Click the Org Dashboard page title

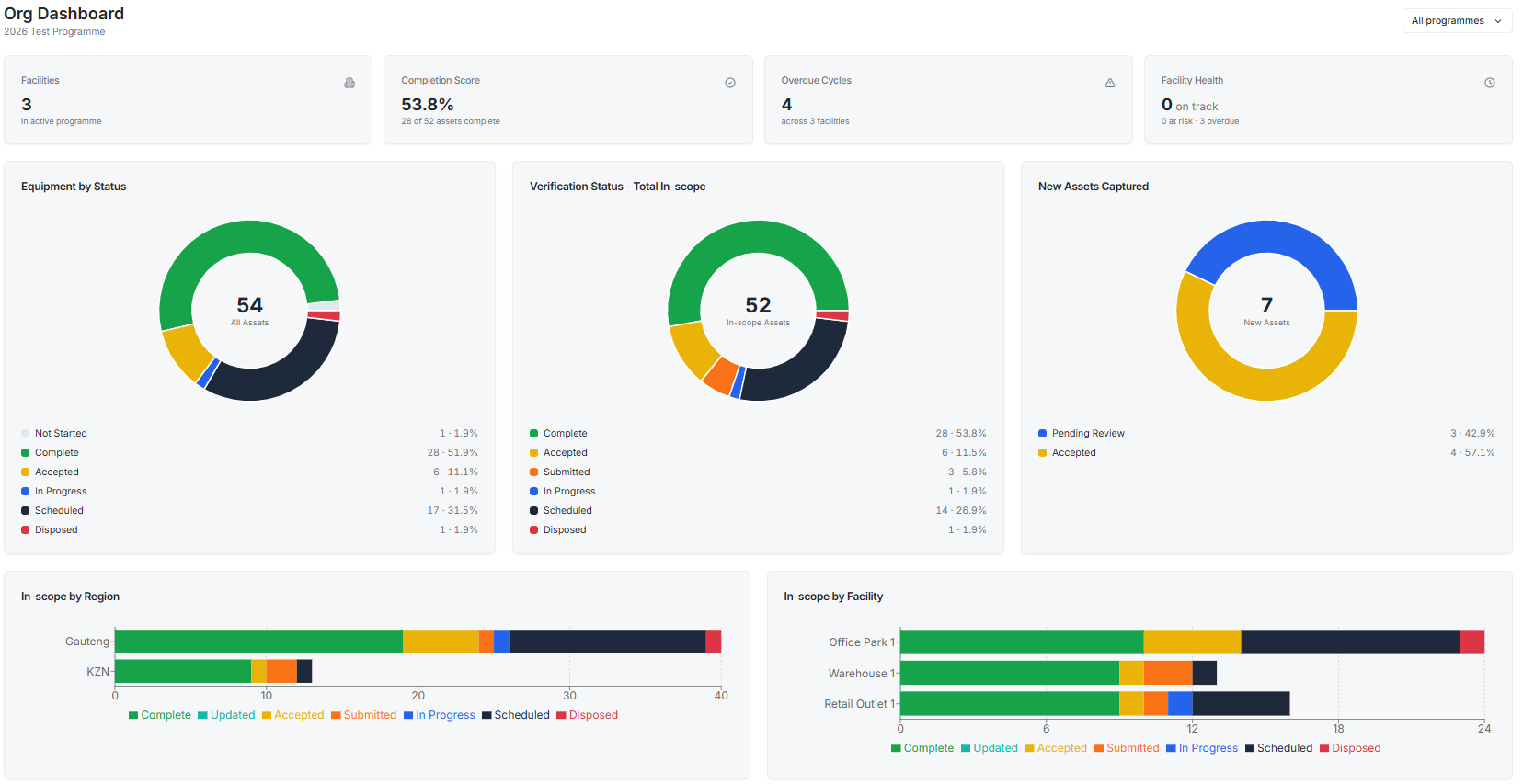[64, 14]
